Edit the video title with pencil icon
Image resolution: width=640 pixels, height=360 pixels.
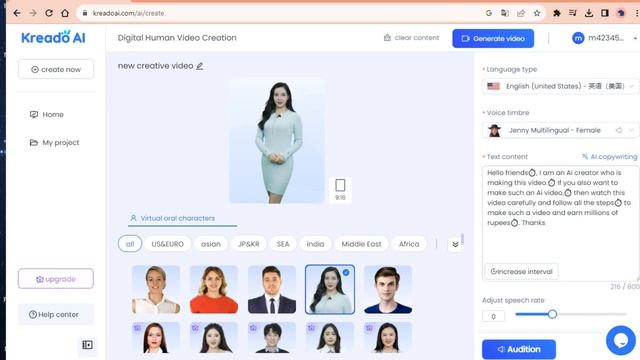click(200, 66)
